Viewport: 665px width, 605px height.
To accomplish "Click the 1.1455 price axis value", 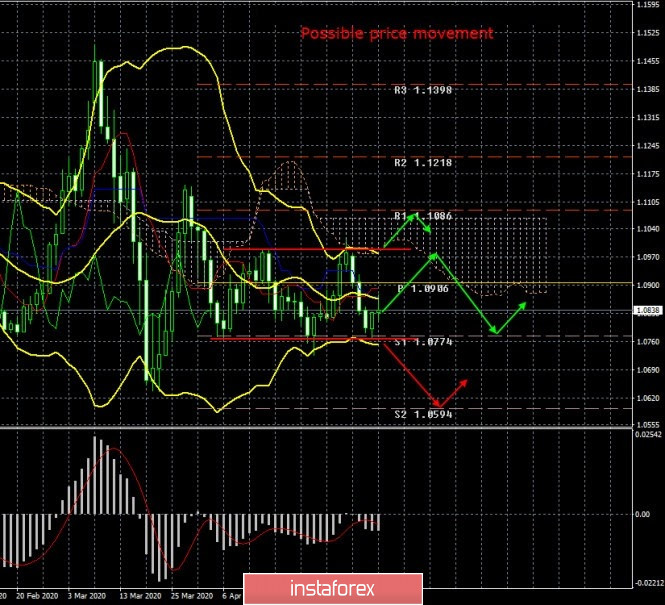I will tap(648, 61).
